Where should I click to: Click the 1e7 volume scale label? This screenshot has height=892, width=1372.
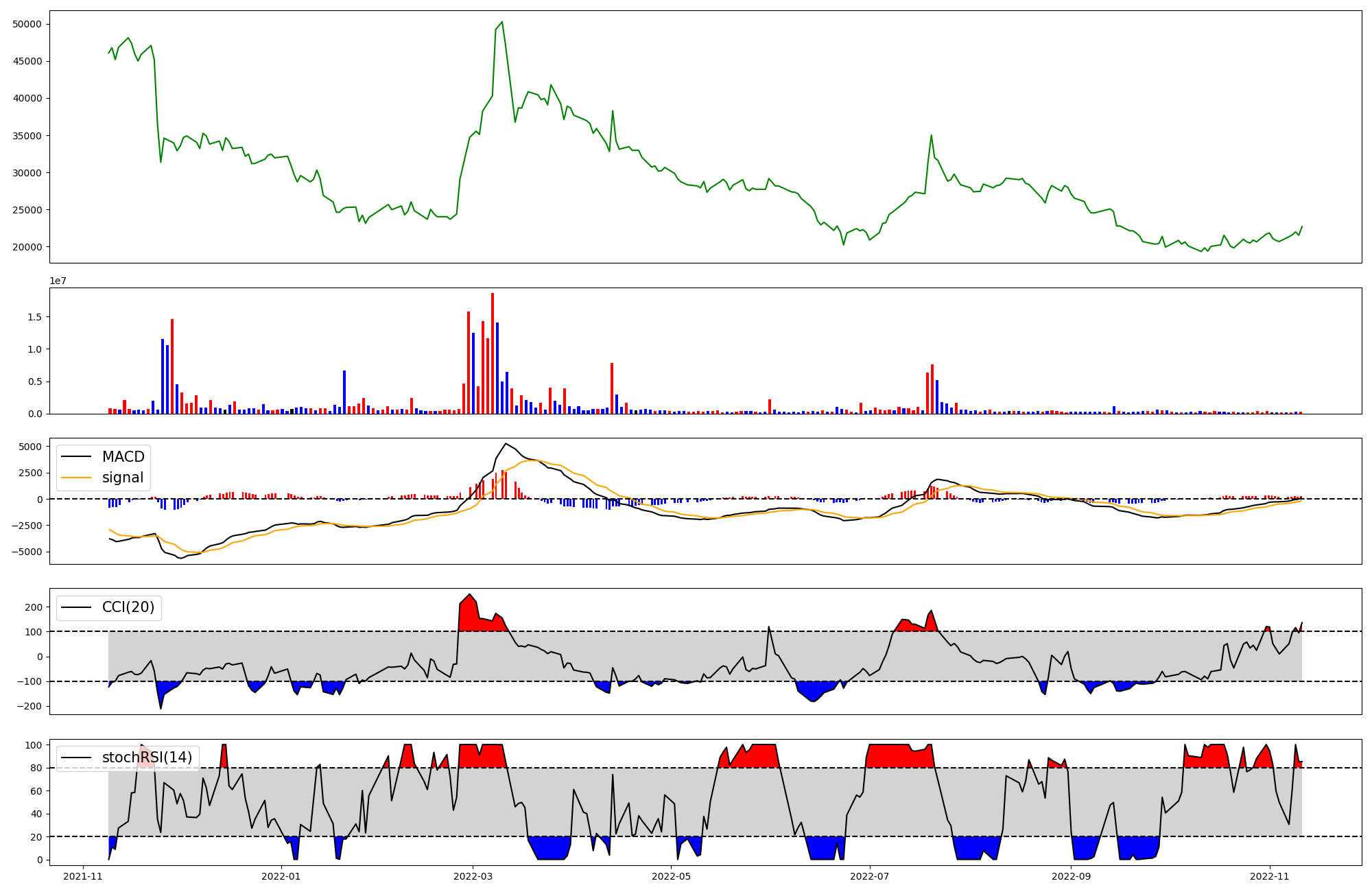pyautogui.click(x=58, y=281)
